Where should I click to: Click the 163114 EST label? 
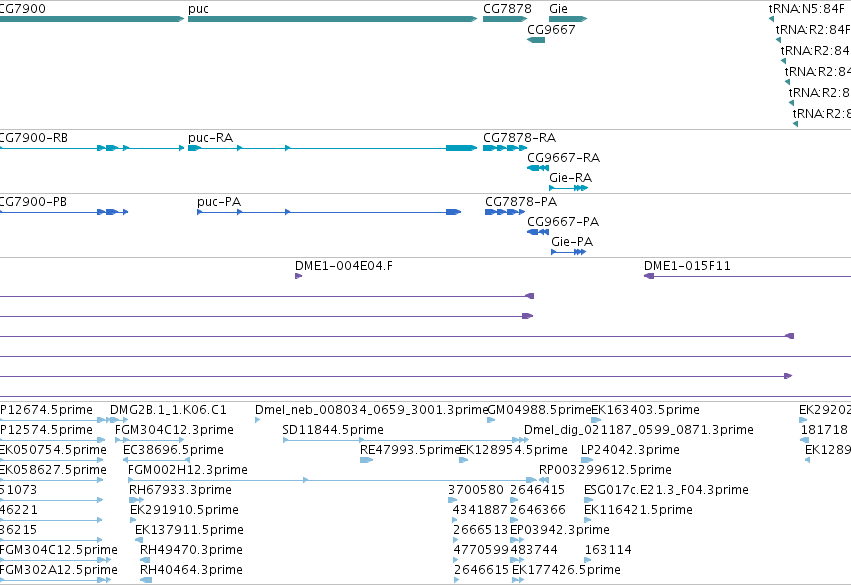point(608,550)
